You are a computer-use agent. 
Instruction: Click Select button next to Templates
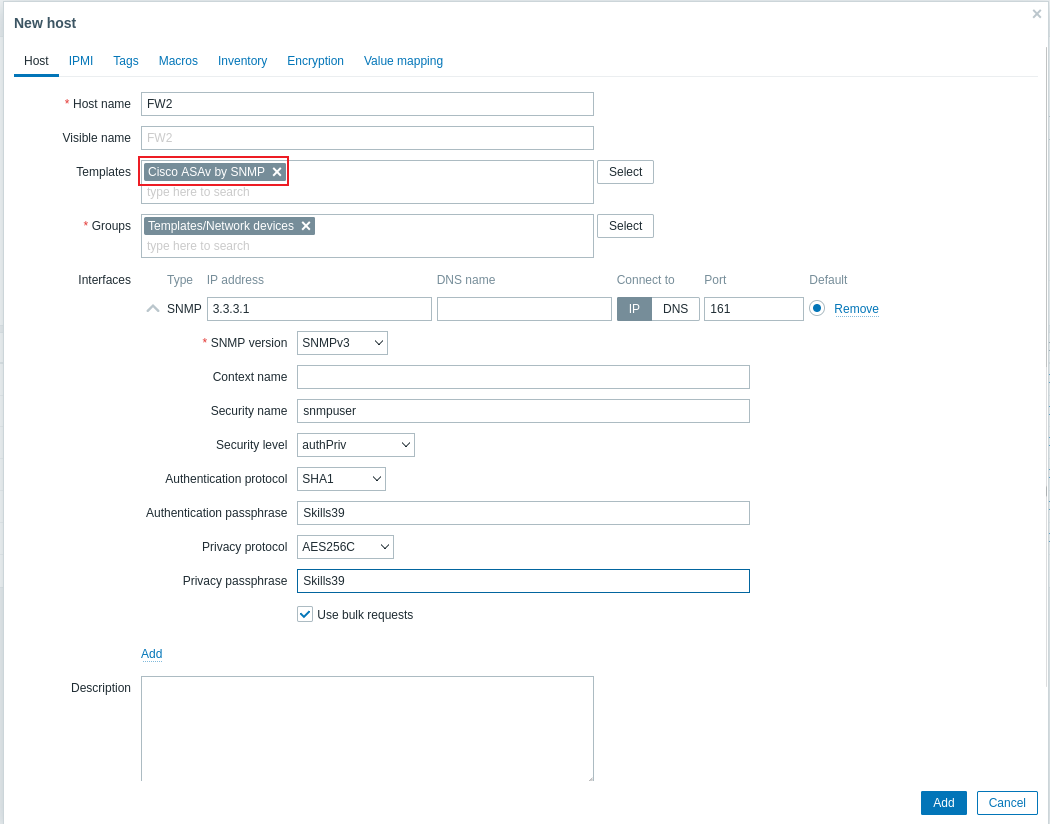[625, 172]
